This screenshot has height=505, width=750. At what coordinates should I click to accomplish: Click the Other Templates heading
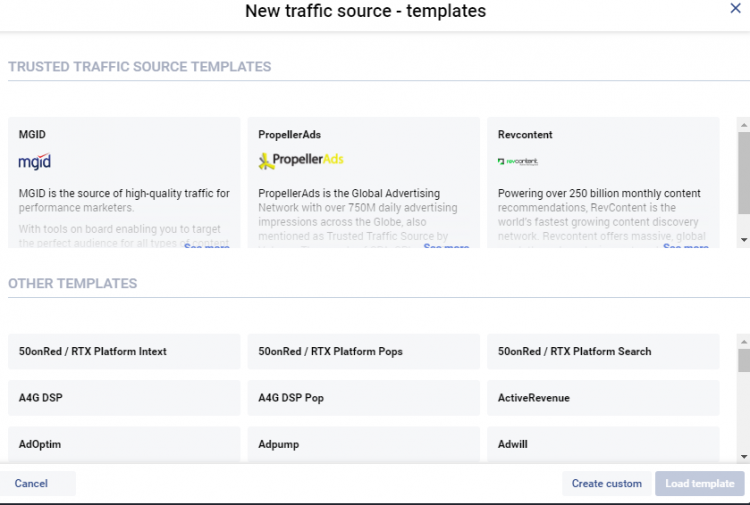coord(73,284)
